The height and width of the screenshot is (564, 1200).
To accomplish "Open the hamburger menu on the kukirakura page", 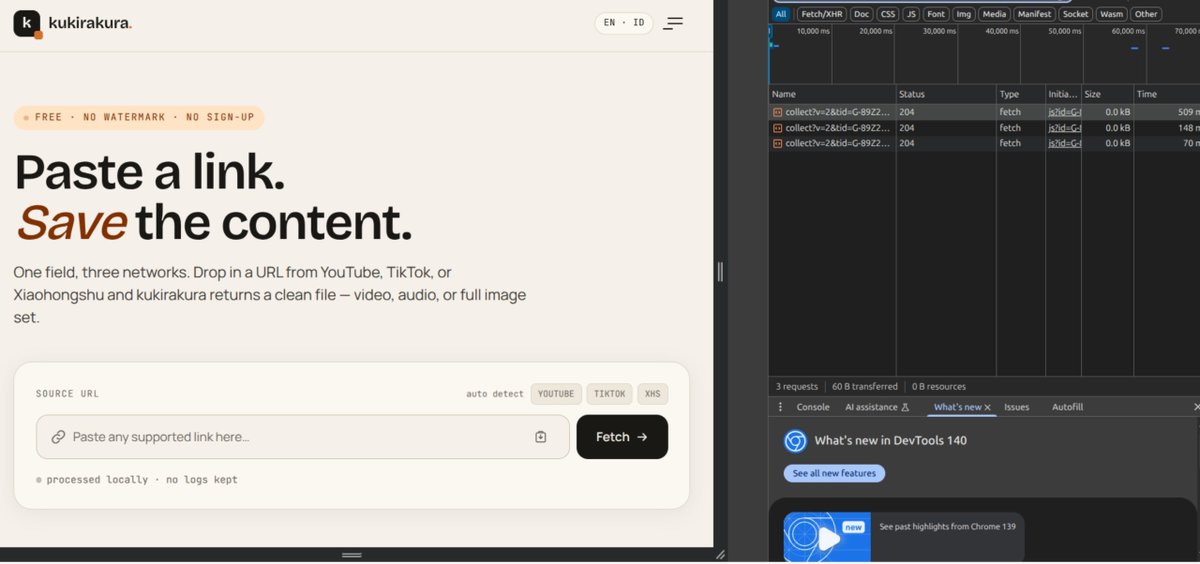I will point(673,23).
